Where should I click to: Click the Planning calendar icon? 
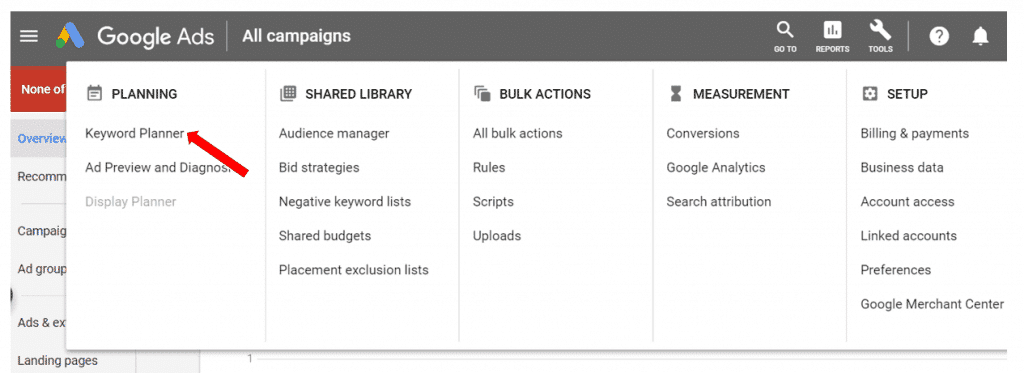point(94,94)
